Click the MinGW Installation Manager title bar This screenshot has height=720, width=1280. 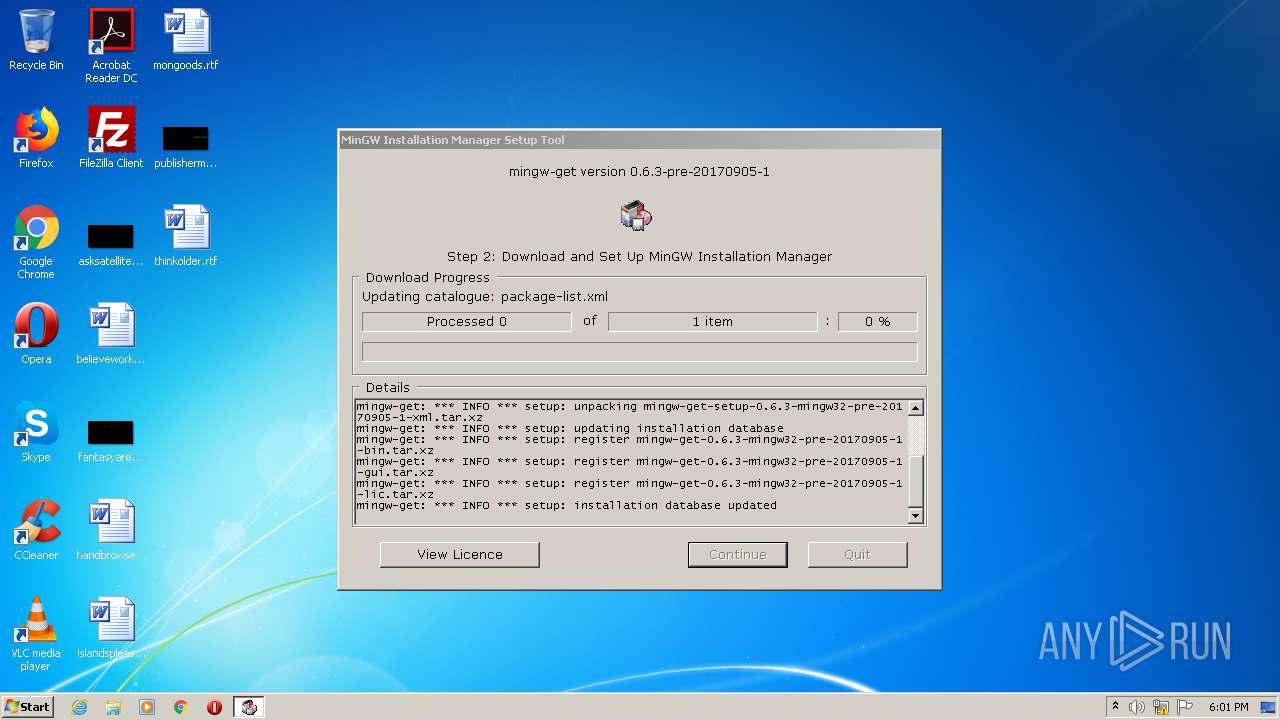(640, 140)
